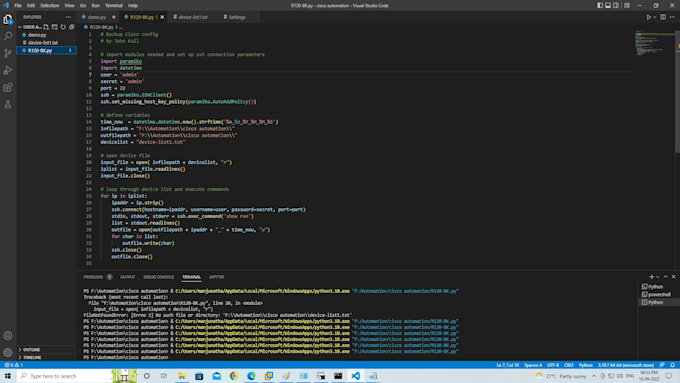This screenshot has width=680, height=383.
Task: Switch to the Output panel tab
Action: click(128, 277)
